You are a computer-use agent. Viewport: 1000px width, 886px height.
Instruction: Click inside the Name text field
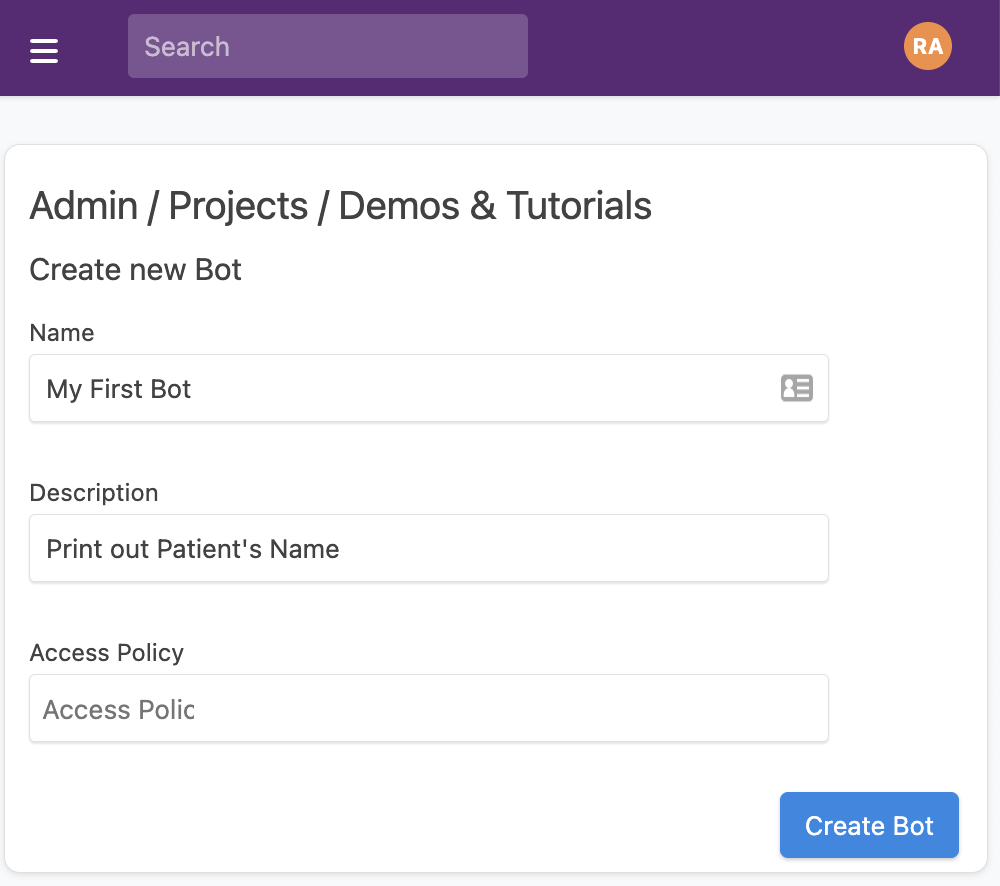pos(400,388)
